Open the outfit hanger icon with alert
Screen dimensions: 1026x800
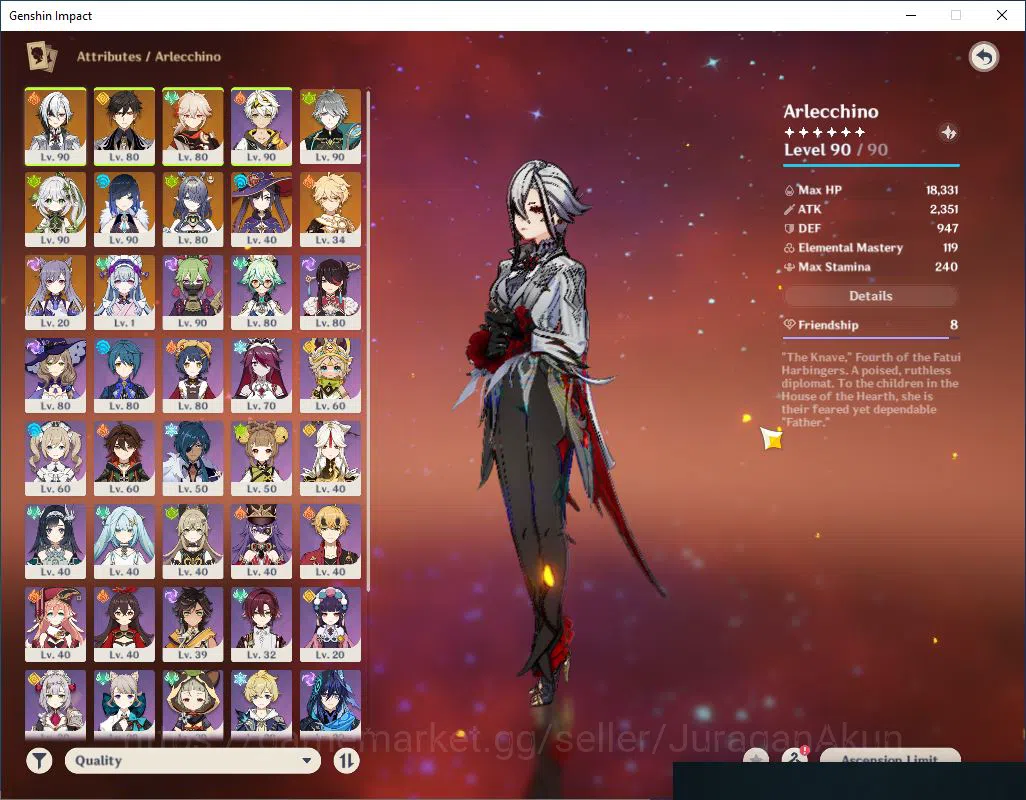(794, 756)
